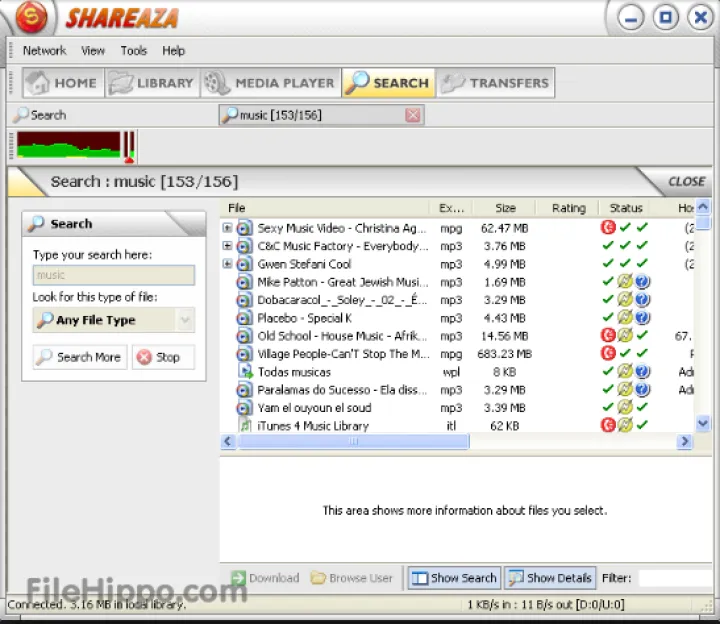Screen dimensions: 720x624
Task: Expand the Sexy Music Video result
Action: [x=228, y=228]
